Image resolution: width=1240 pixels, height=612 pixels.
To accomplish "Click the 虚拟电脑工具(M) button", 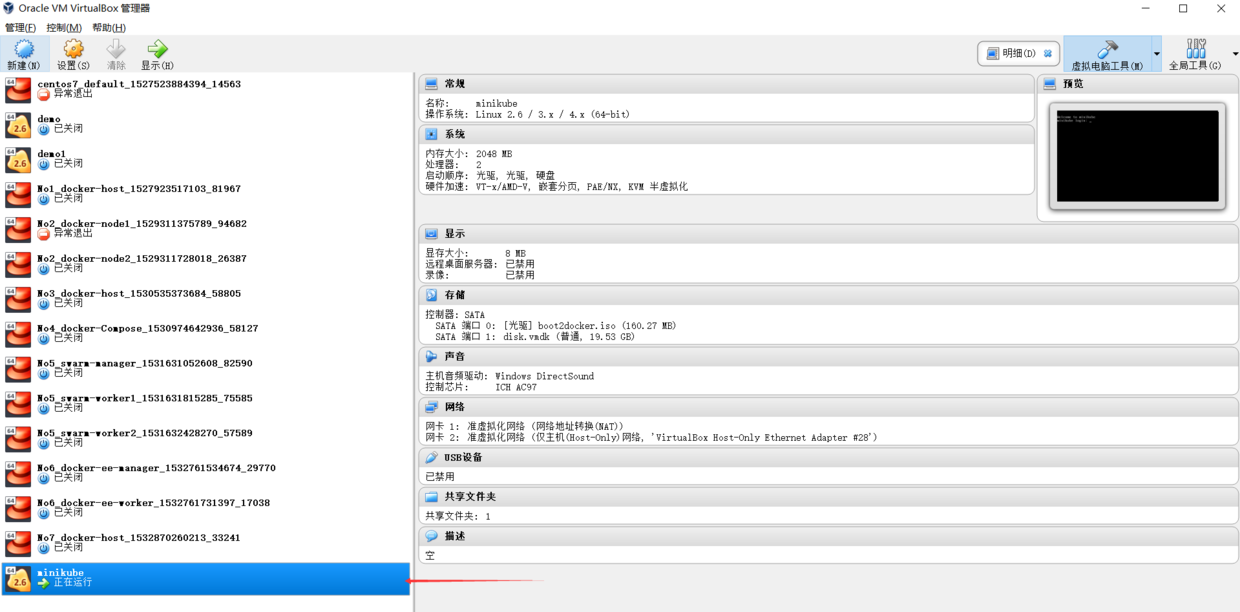I will point(1107,54).
